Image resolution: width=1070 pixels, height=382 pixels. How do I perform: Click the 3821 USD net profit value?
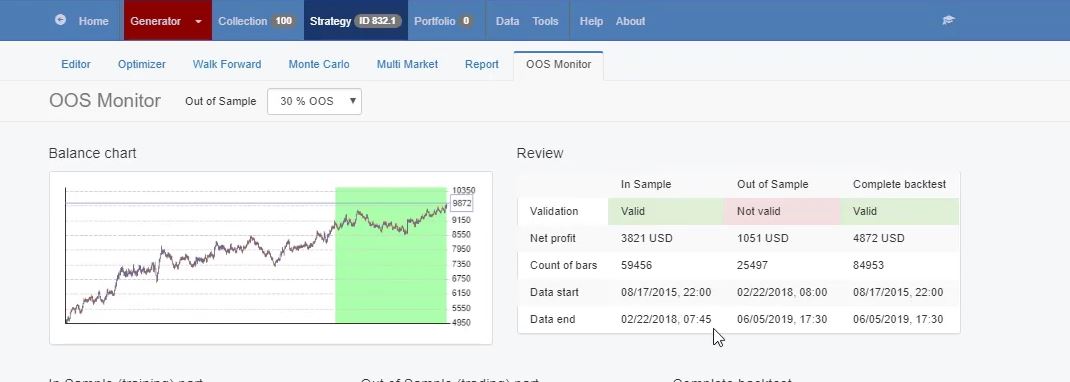646,238
